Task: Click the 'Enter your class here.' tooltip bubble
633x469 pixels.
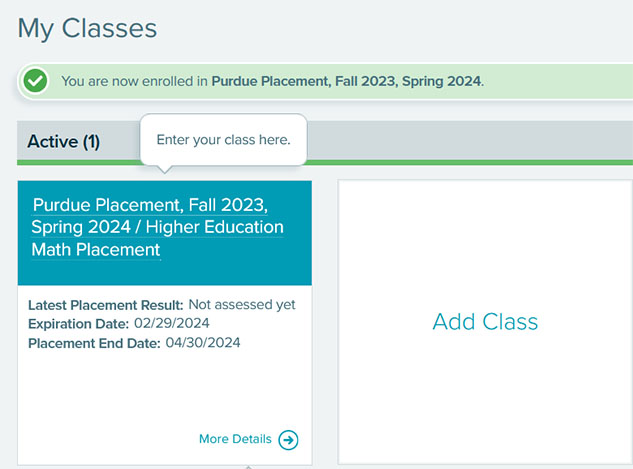Action: click(x=223, y=140)
